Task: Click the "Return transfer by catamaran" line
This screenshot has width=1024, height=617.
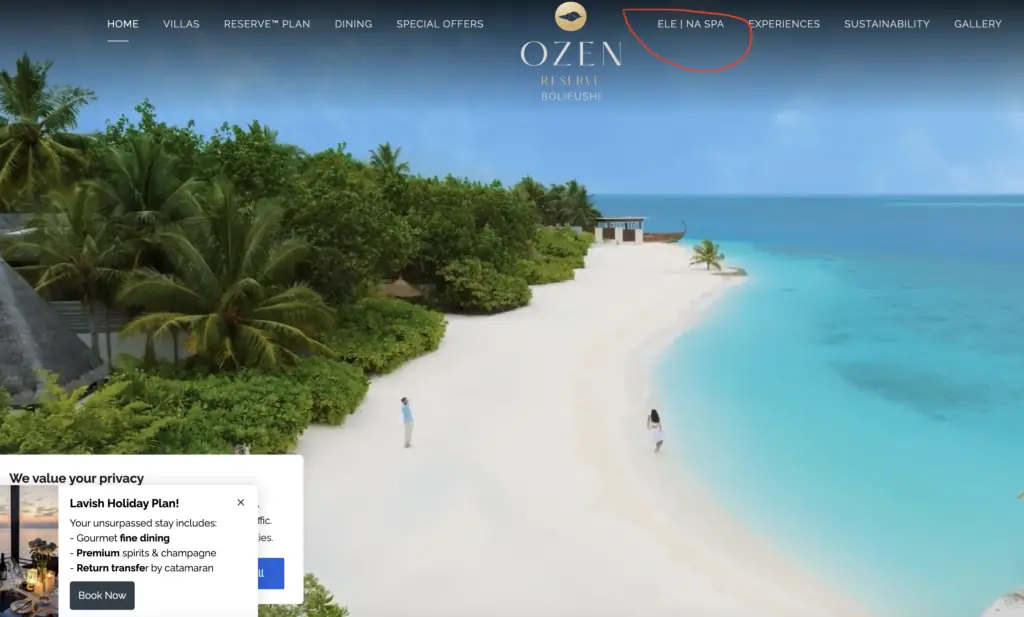Action: tap(142, 568)
